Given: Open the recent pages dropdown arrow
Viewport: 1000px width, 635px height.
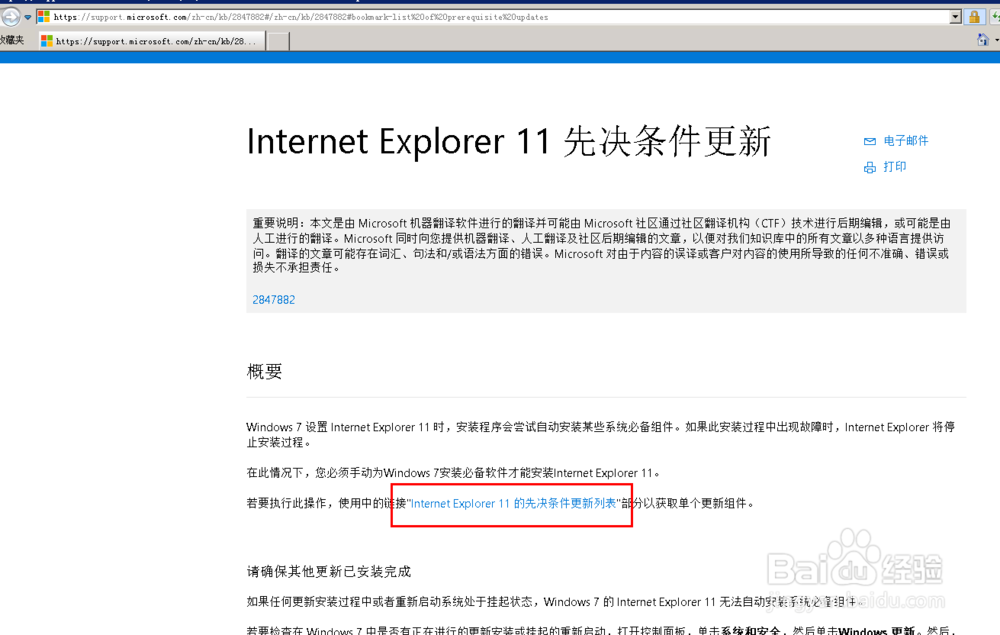Looking at the screenshot, I should tap(27, 17).
